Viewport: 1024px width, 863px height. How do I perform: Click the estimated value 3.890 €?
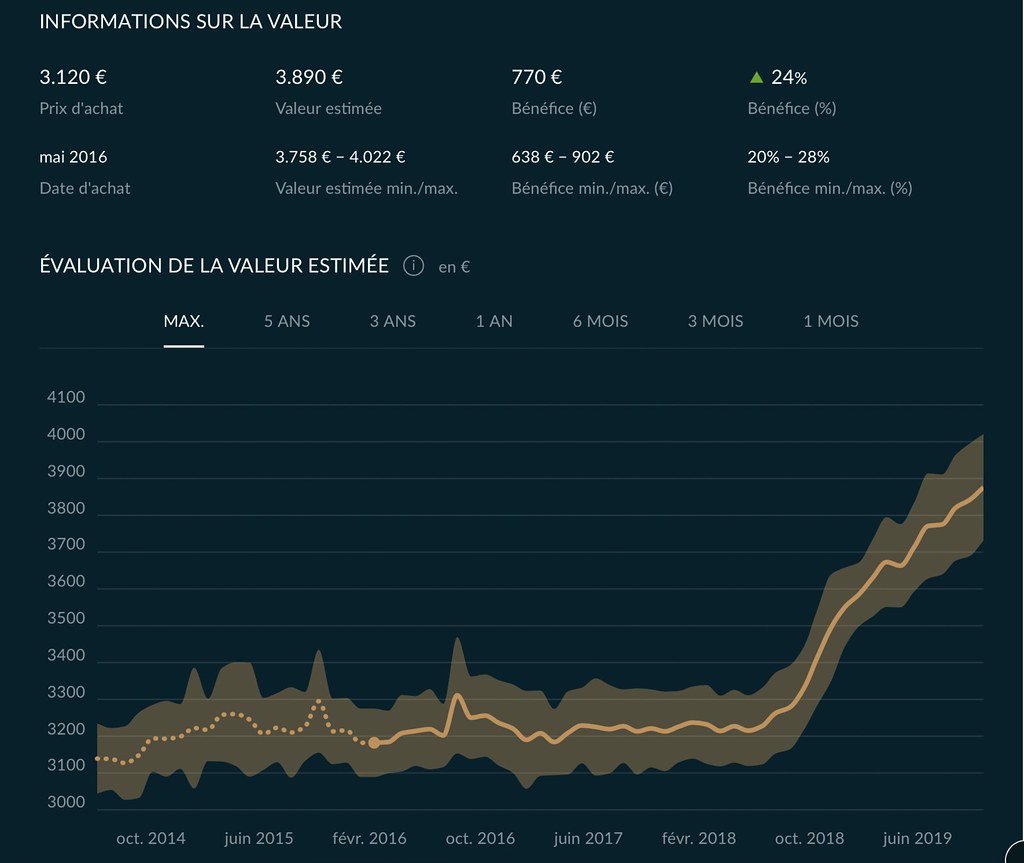coord(309,77)
